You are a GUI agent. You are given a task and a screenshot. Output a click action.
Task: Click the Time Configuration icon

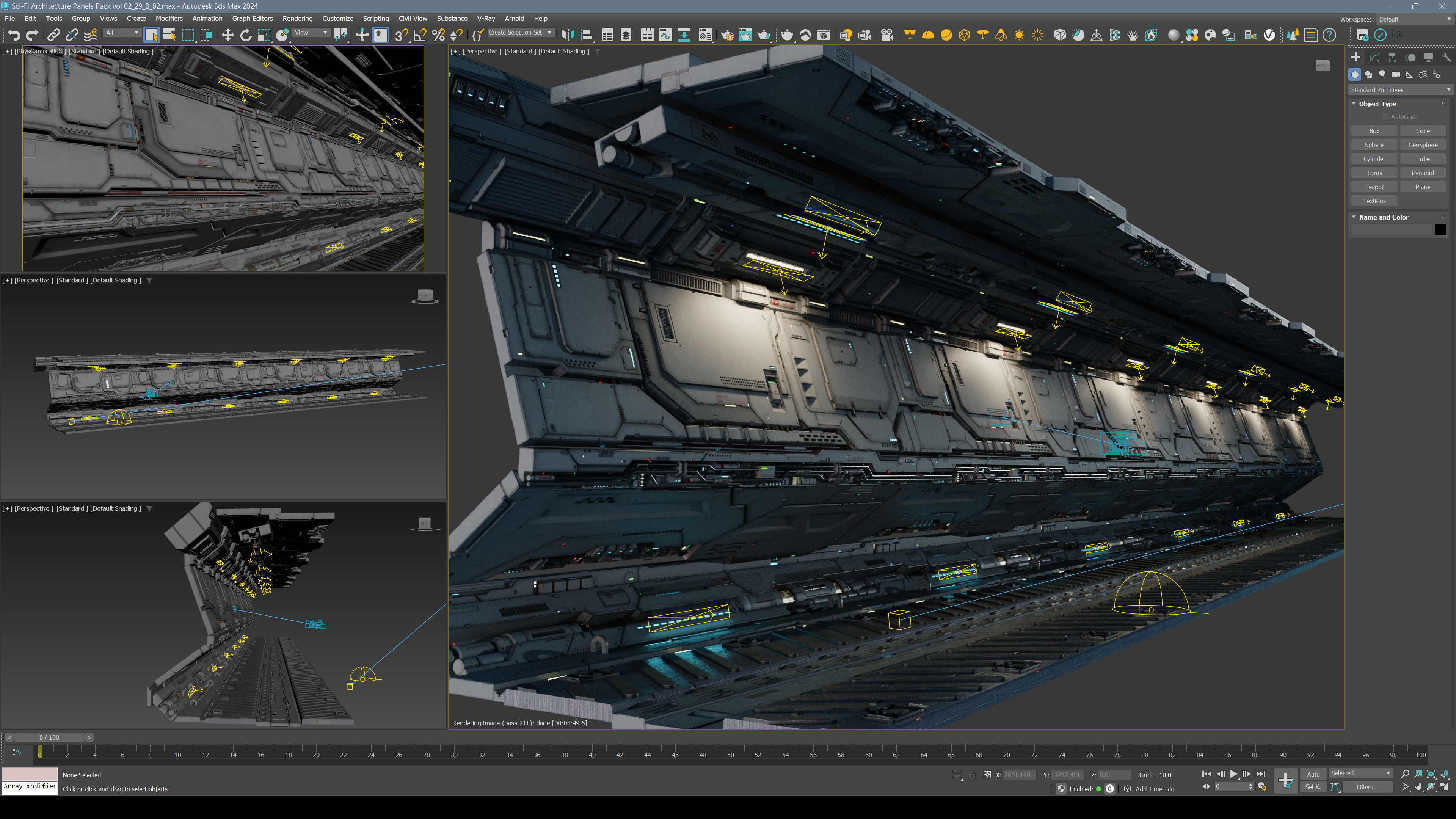[1261, 787]
